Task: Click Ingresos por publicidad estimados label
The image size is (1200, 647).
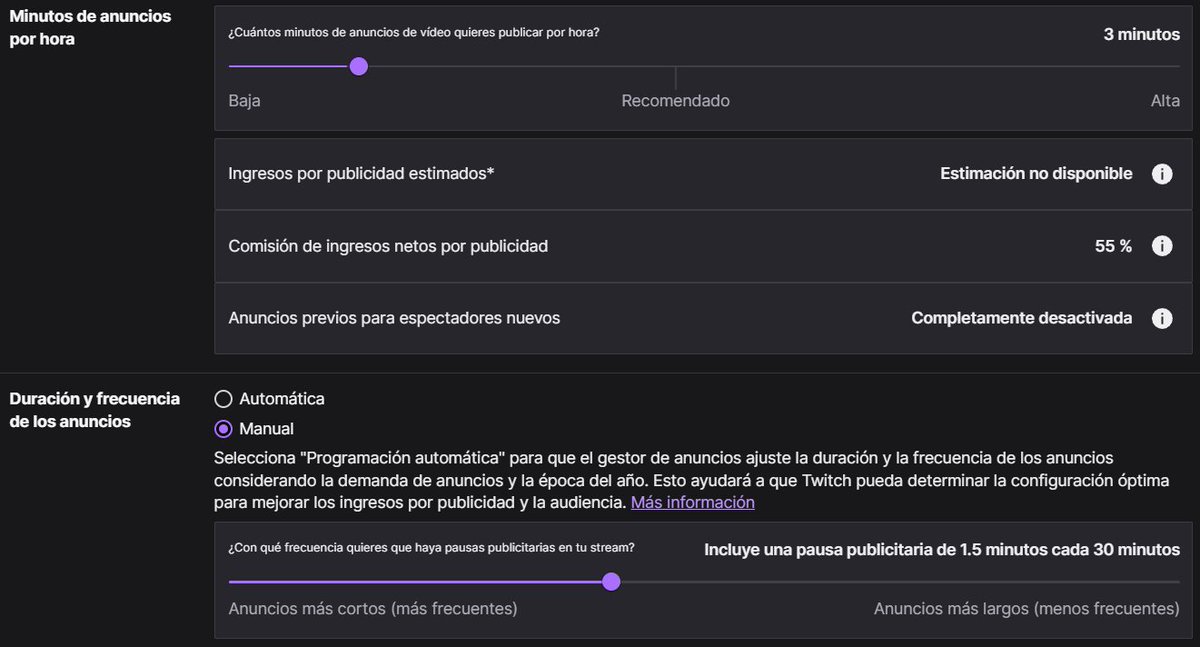Action: pyautogui.click(x=362, y=174)
